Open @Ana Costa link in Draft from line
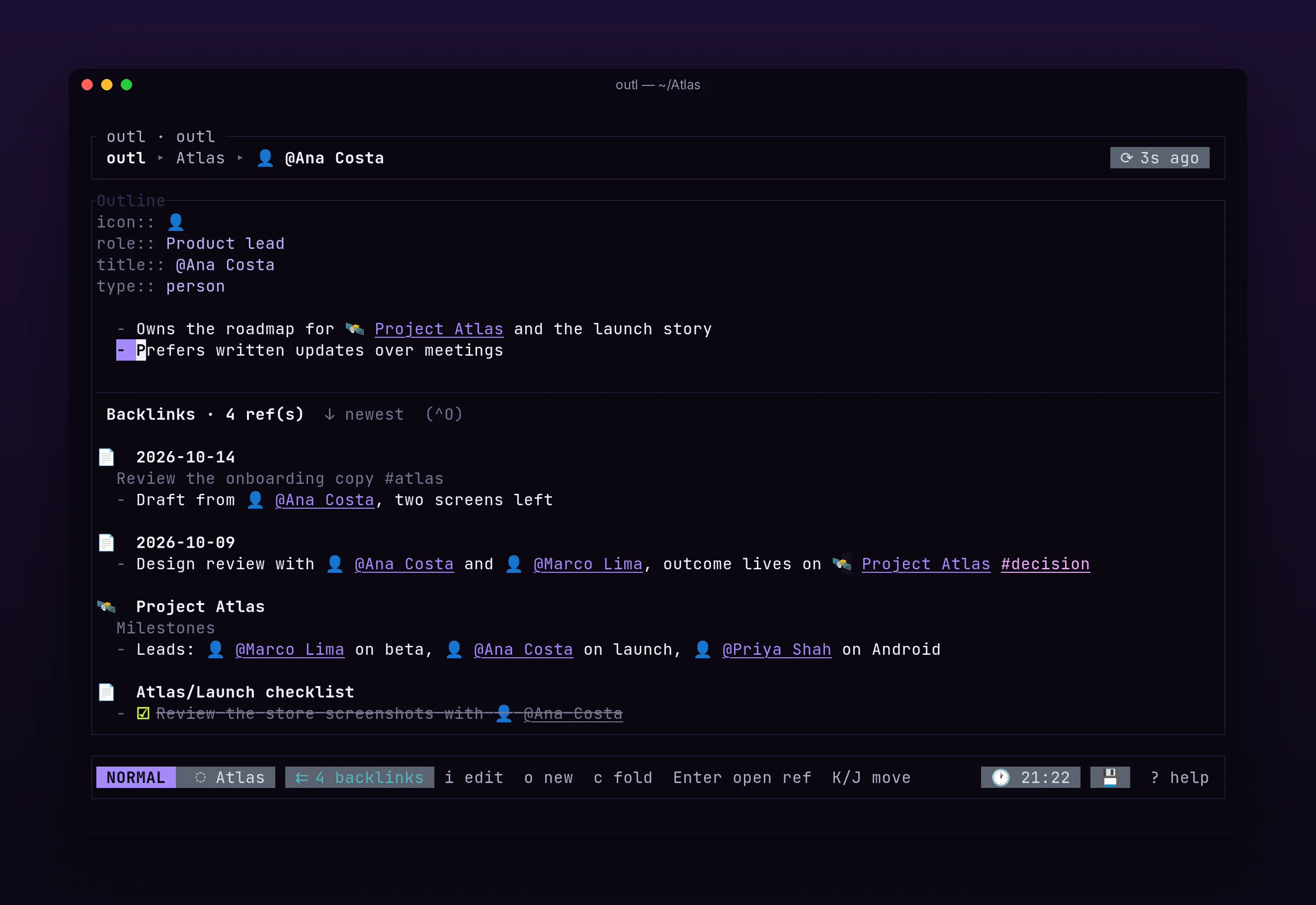The image size is (1316, 905). tap(325, 500)
